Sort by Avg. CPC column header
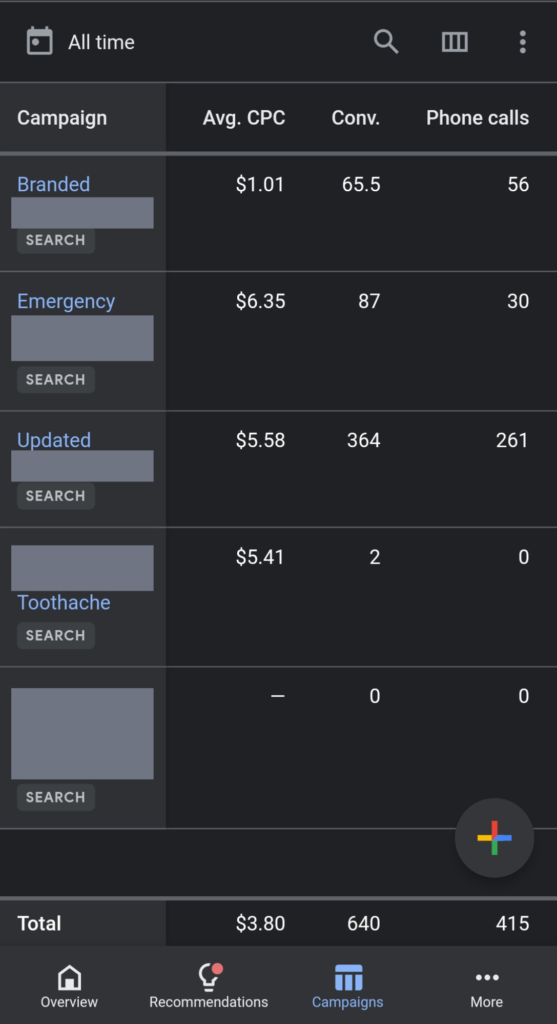The height and width of the screenshot is (1024, 557). click(x=244, y=118)
